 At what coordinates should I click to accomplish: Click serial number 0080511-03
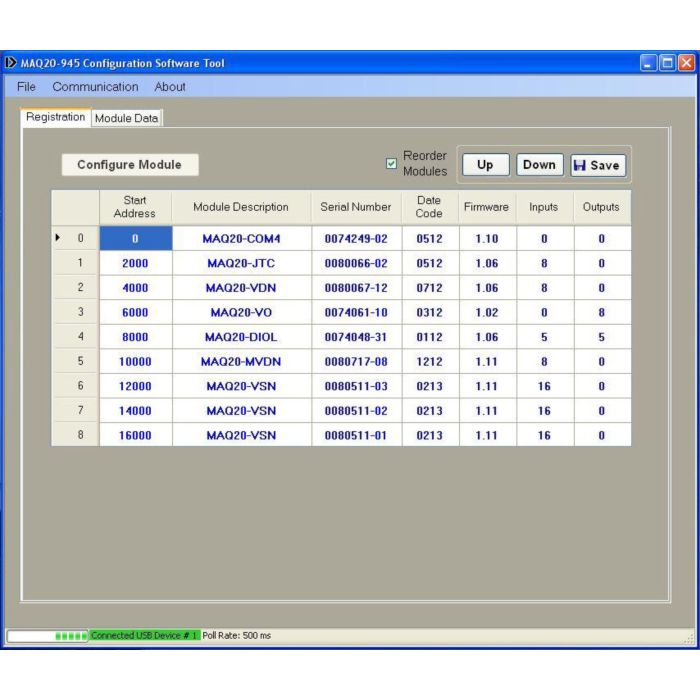[356, 386]
